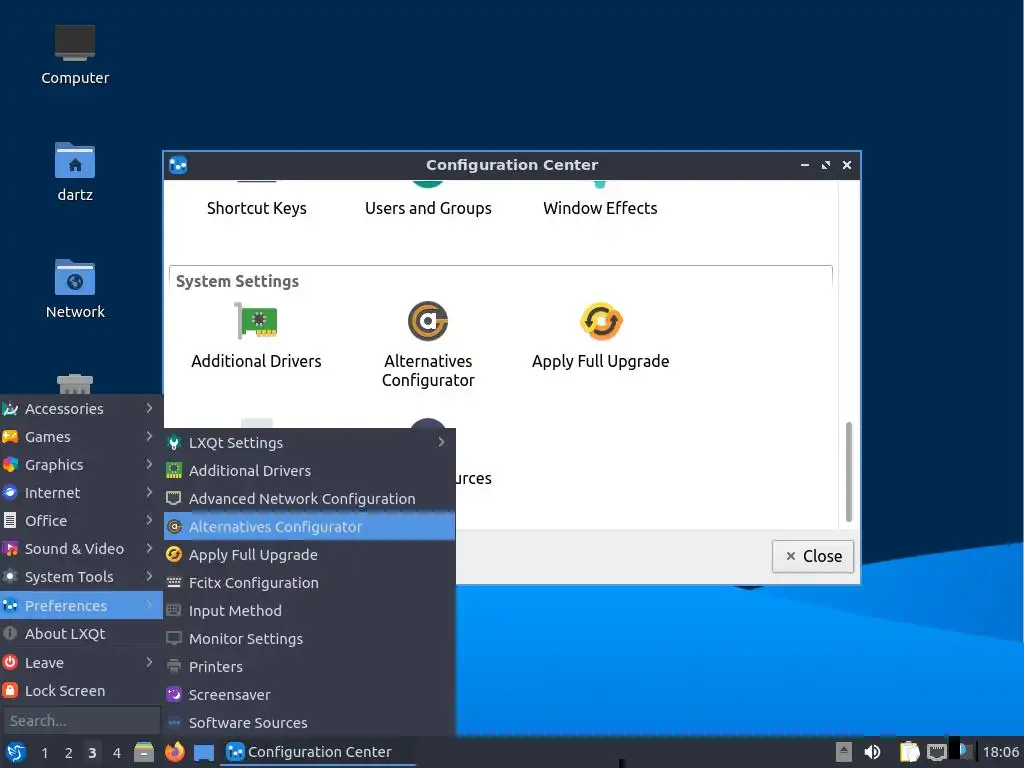This screenshot has width=1024, height=768.
Task: Open the clipboard manager tray icon
Action: [x=909, y=752]
